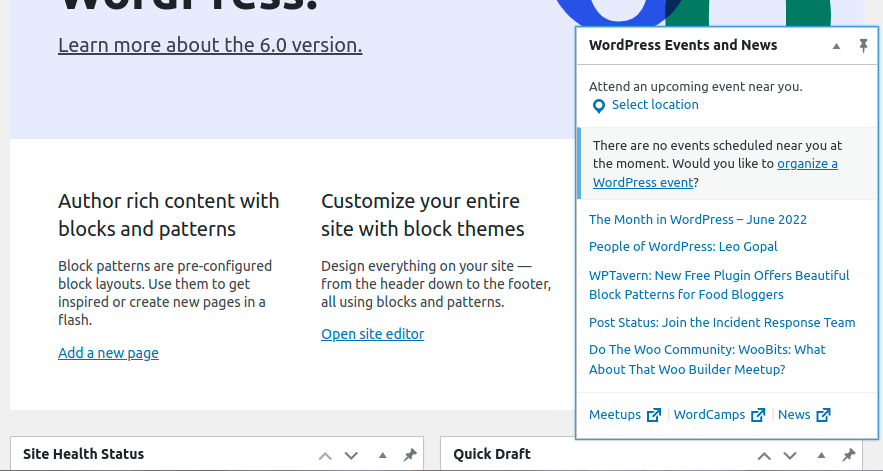Click Add a new page link
Viewport: 883px width, 471px height.
108,353
